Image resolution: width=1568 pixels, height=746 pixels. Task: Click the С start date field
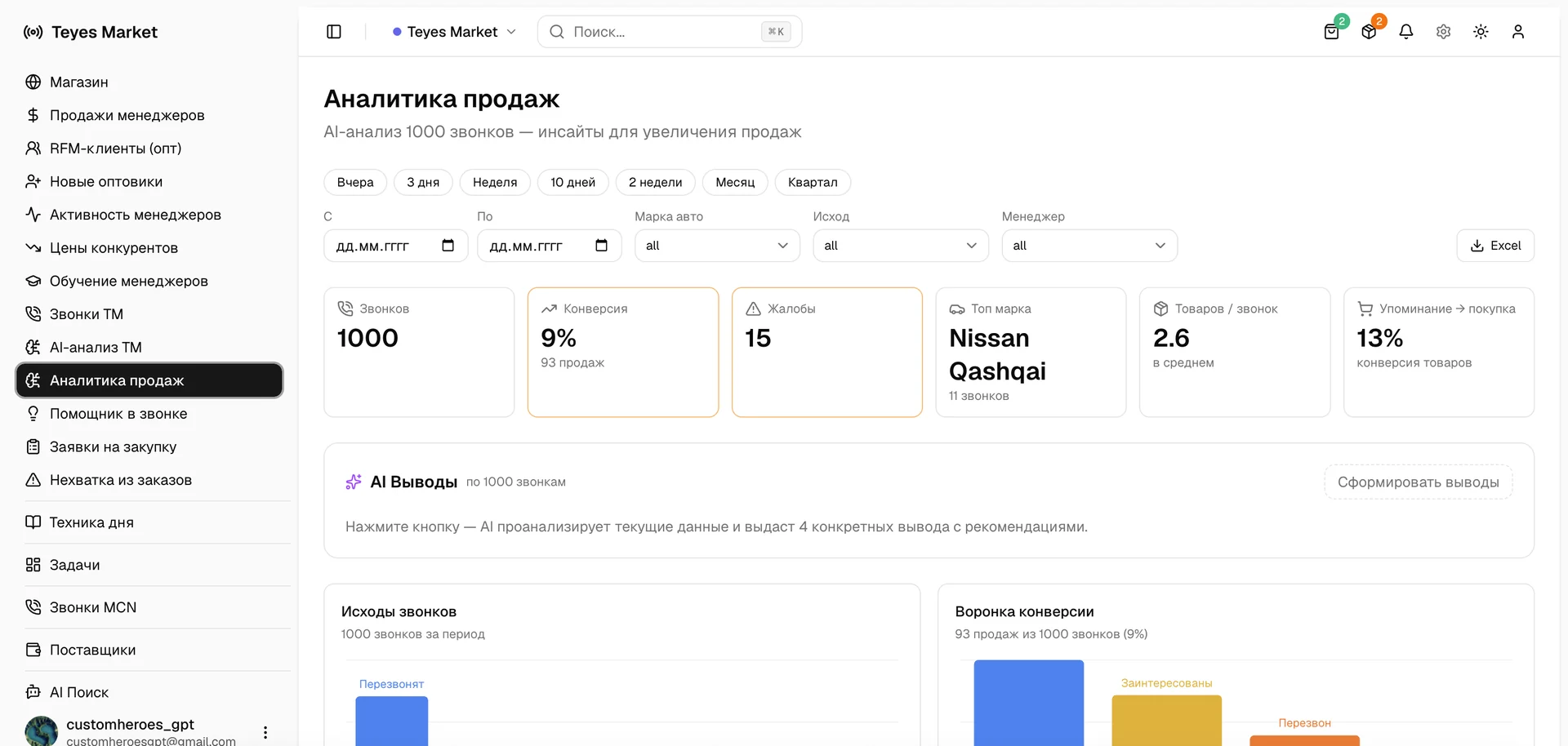[x=396, y=246]
